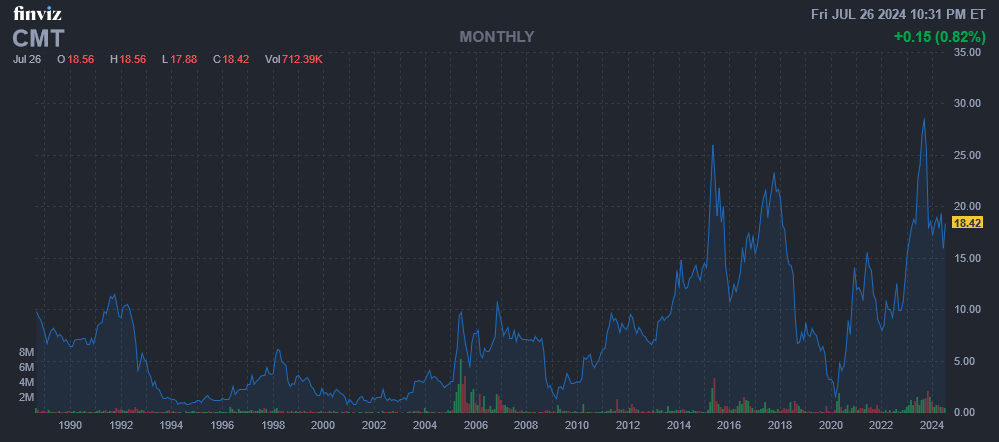Click the chart's highest price peak
Image resolution: width=999 pixels, height=442 pixels.
[x=923, y=119]
